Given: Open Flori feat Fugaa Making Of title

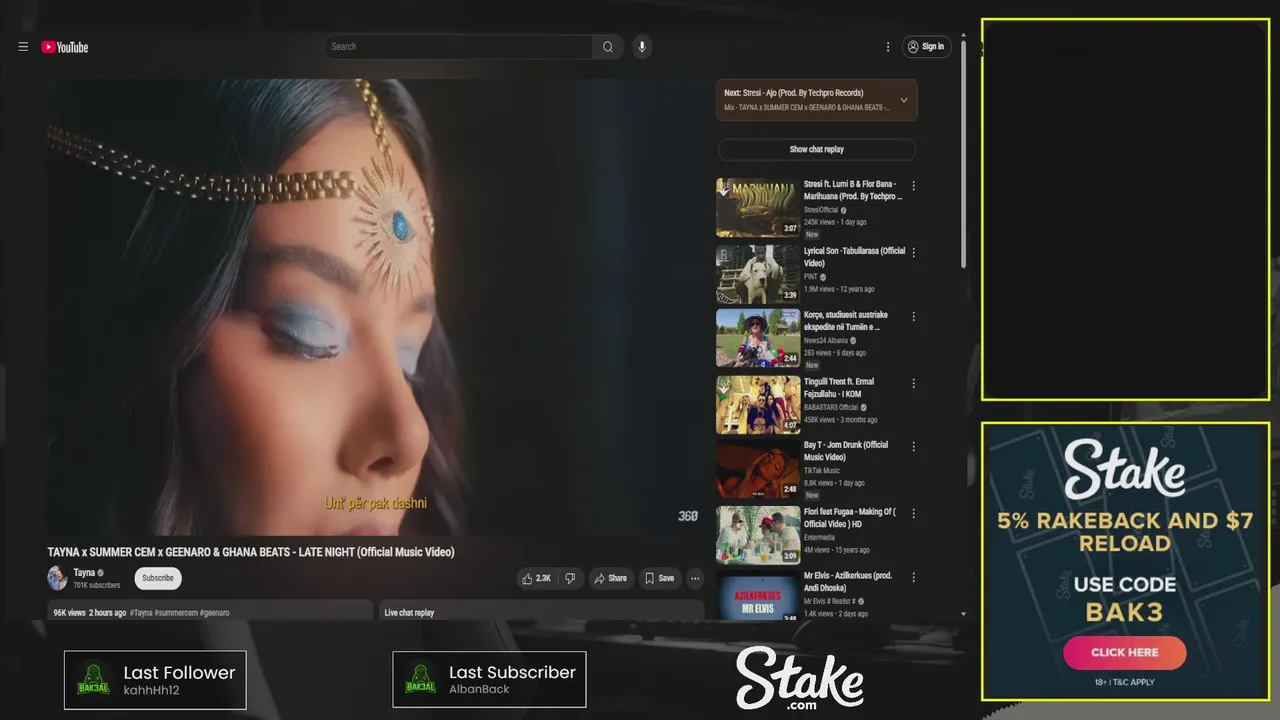Looking at the screenshot, I should (x=850, y=518).
